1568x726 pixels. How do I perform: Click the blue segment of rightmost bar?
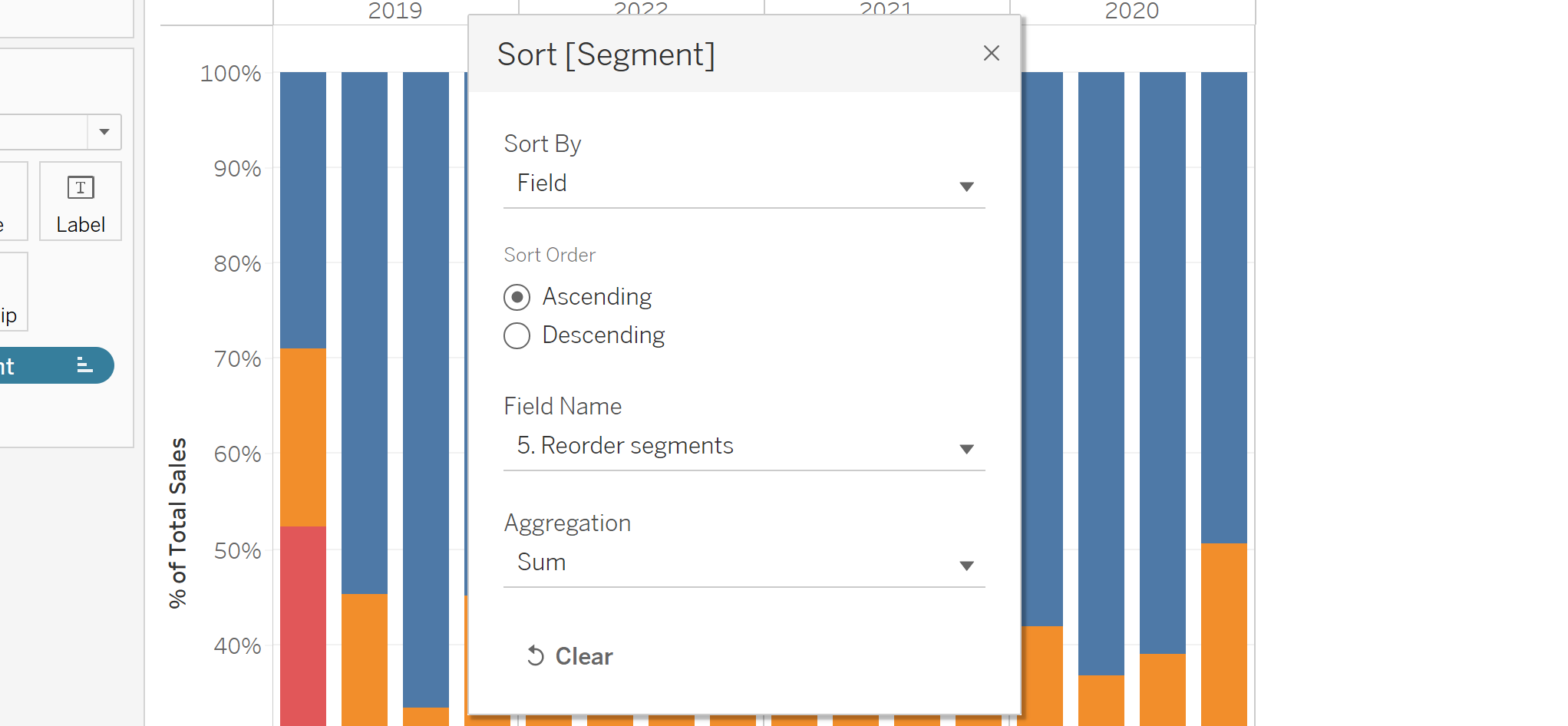[1223, 307]
